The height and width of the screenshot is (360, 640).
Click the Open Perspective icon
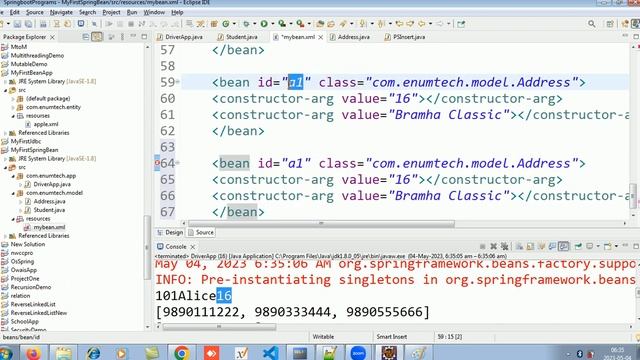(610, 24)
